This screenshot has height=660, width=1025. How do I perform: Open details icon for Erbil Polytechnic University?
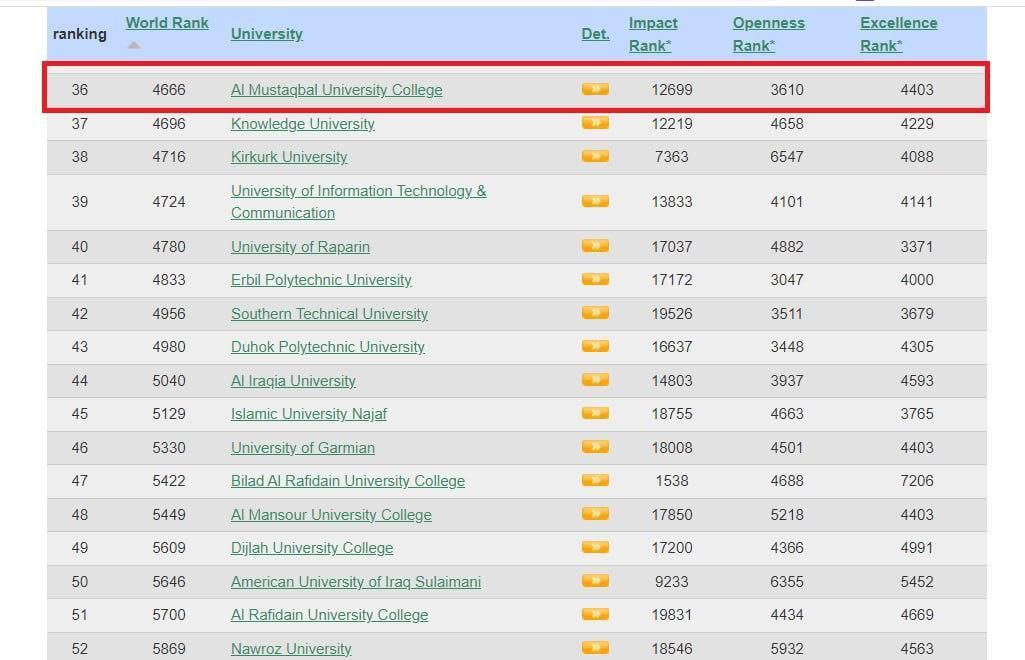point(595,279)
